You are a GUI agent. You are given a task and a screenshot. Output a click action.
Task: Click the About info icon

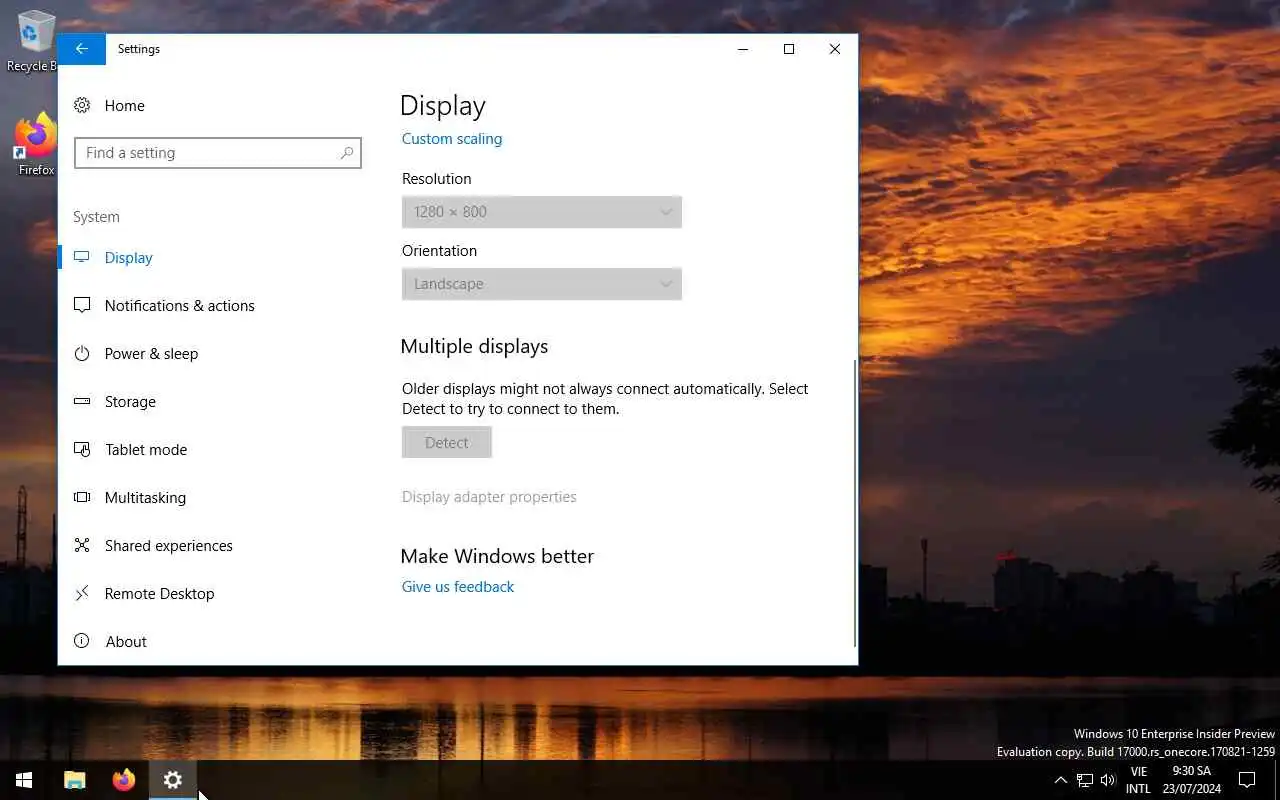[82, 641]
